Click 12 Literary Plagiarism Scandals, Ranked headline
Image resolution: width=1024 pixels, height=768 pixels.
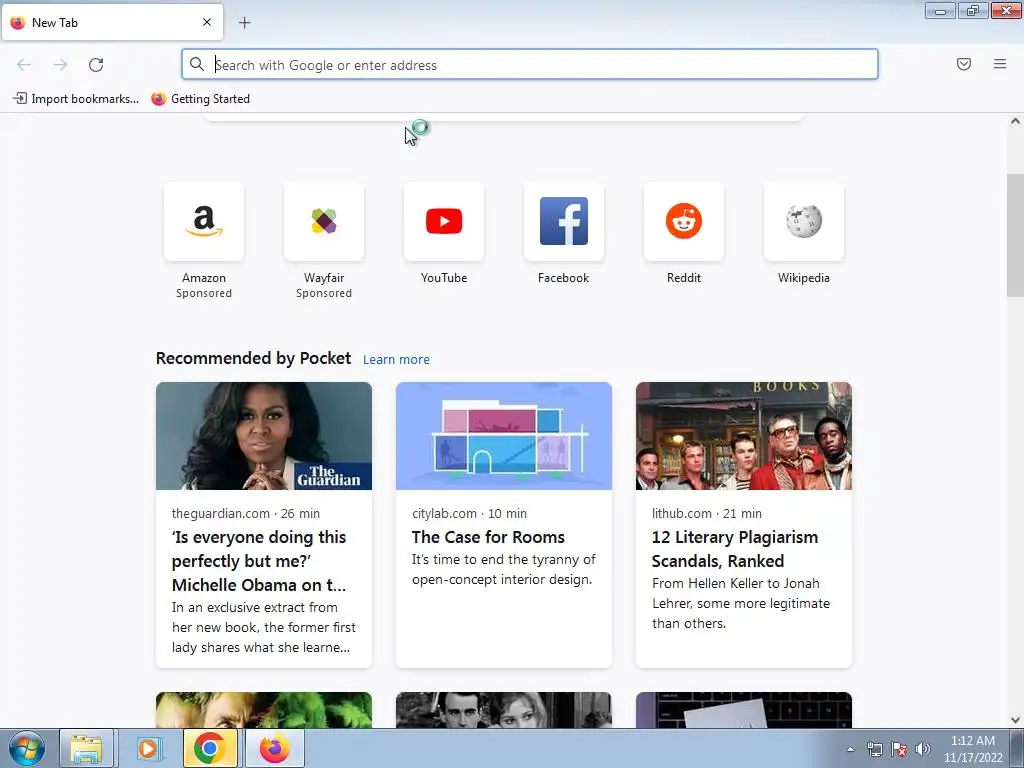pos(735,549)
